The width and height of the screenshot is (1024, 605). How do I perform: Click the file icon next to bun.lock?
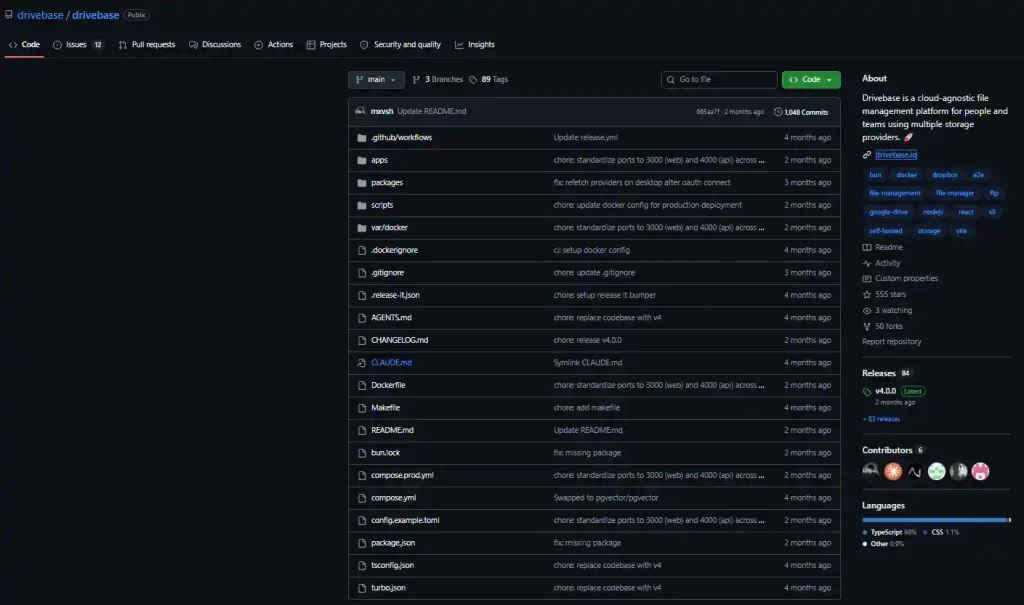[x=362, y=453]
